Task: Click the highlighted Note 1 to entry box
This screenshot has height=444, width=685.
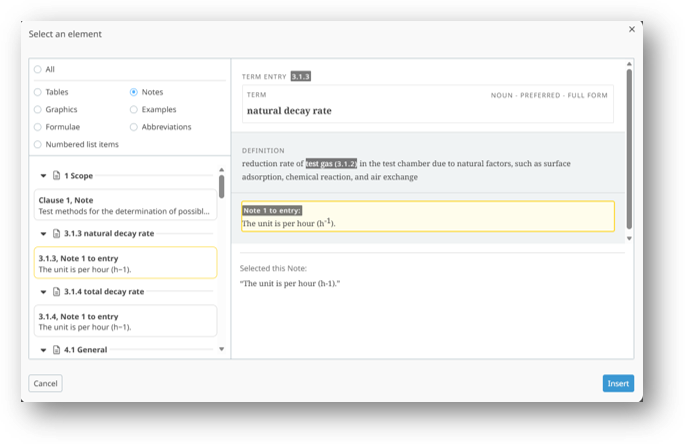Action: point(428,216)
